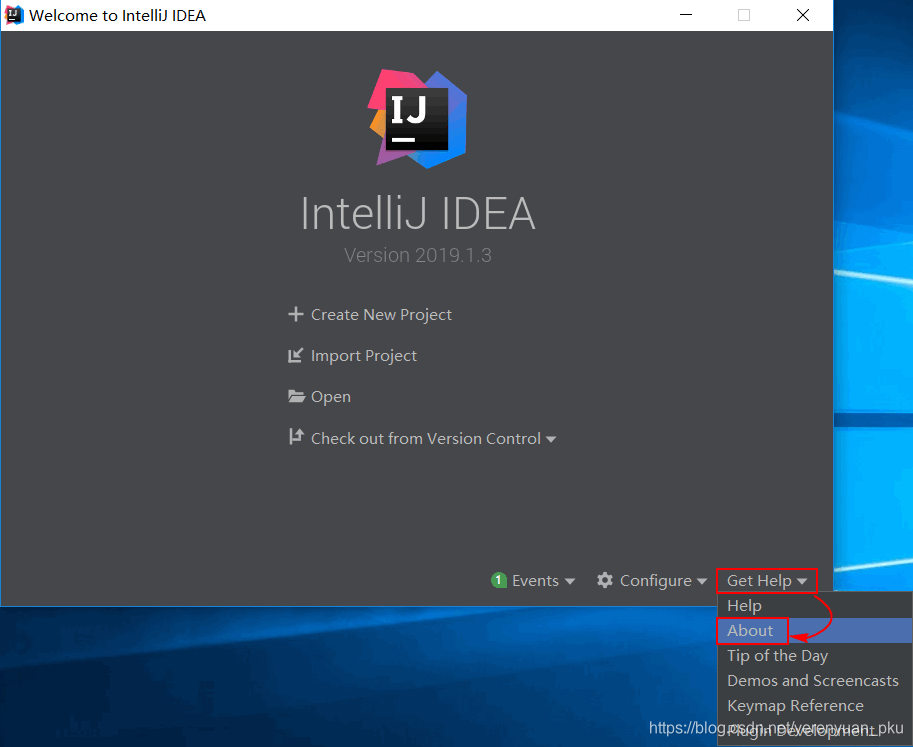Click the plus icon beside Create New Project
913x747 pixels.
(296, 314)
